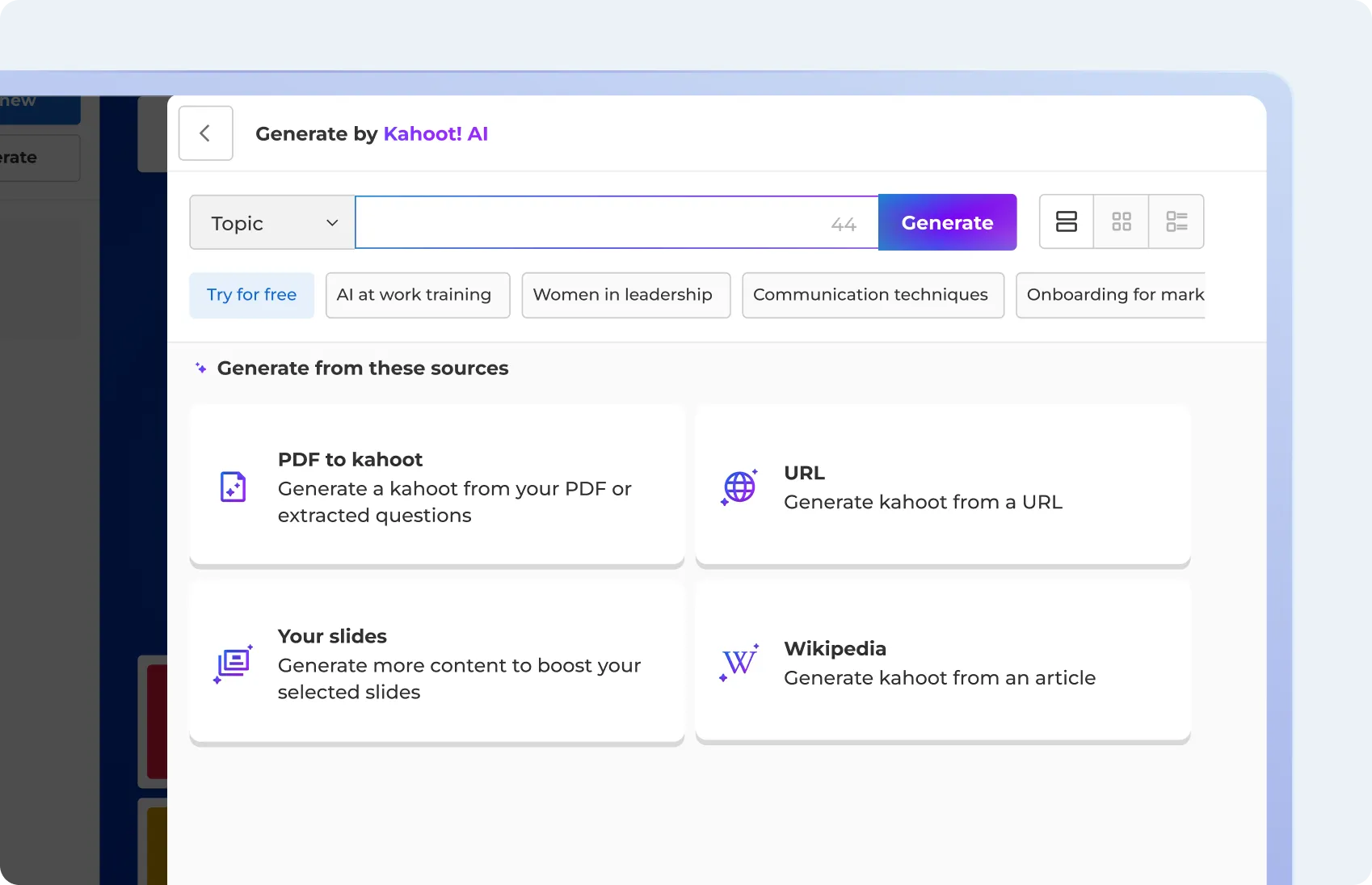Image resolution: width=1372 pixels, height=885 pixels.
Task: Select the Communication techniques suggestion
Action: [873, 295]
